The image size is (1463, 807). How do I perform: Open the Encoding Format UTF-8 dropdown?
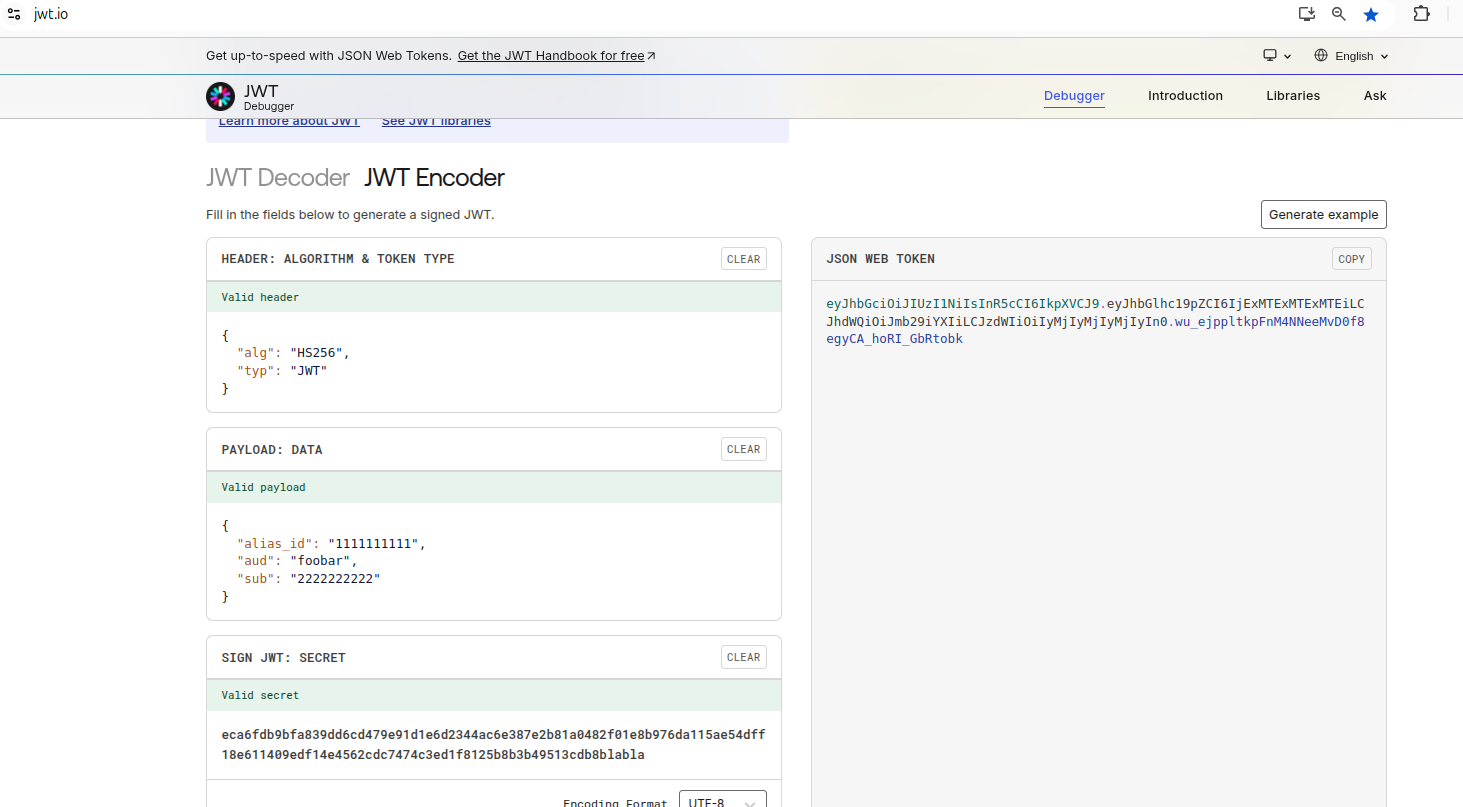(x=722, y=801)
